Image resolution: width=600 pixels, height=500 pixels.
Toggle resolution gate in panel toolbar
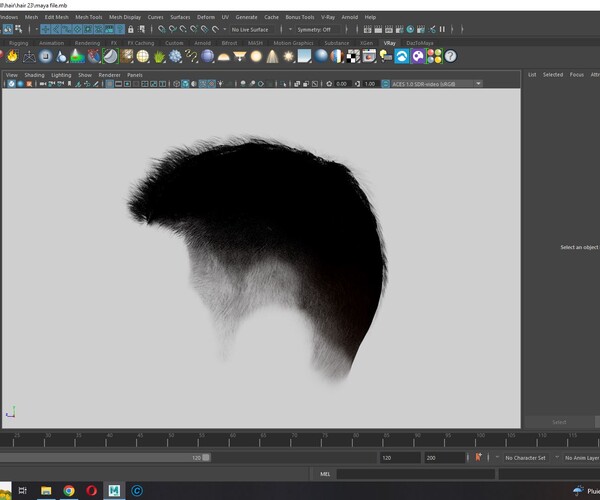[127, 84]
